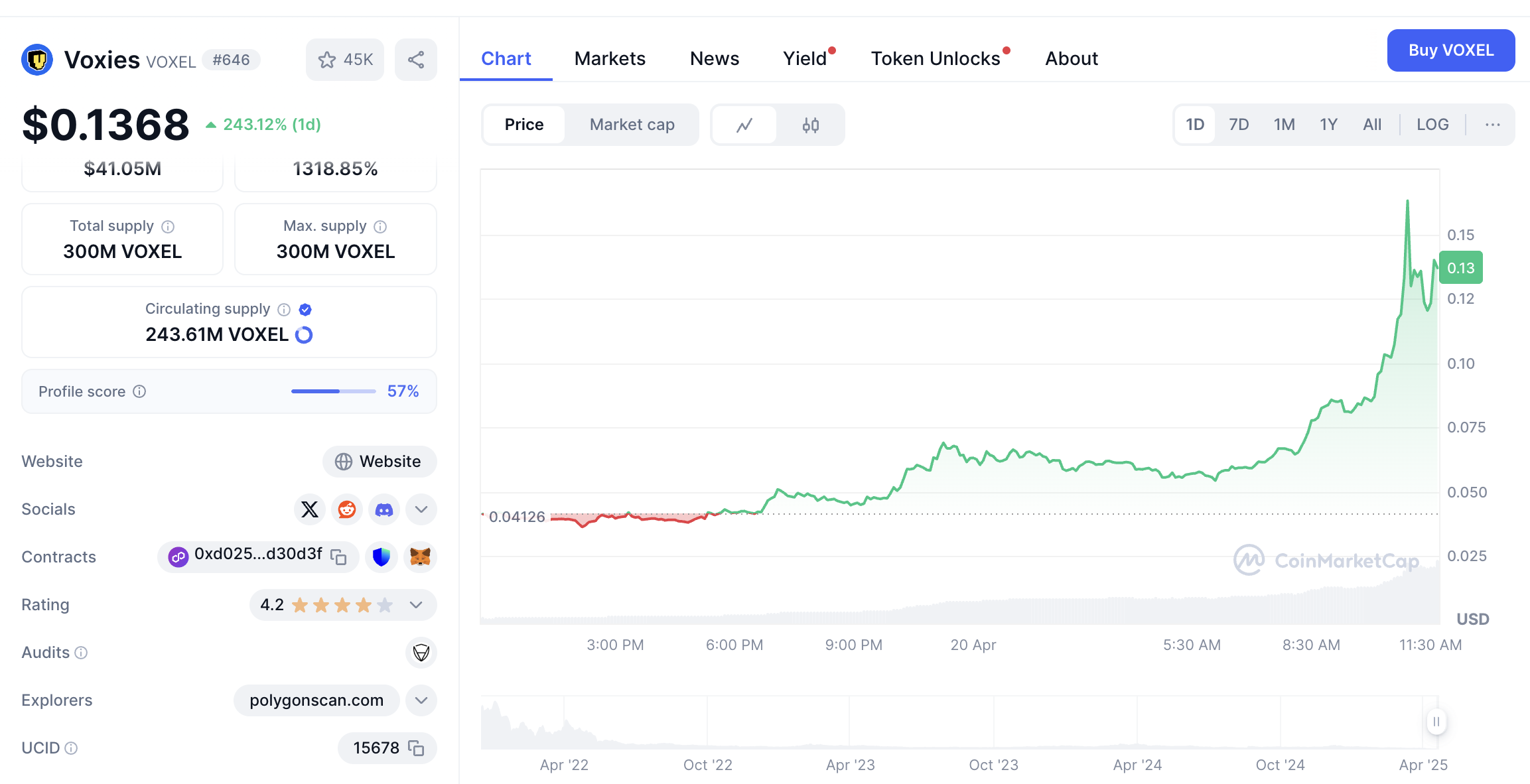Open Voxies' Reddit page

click(x=346, y=509)
